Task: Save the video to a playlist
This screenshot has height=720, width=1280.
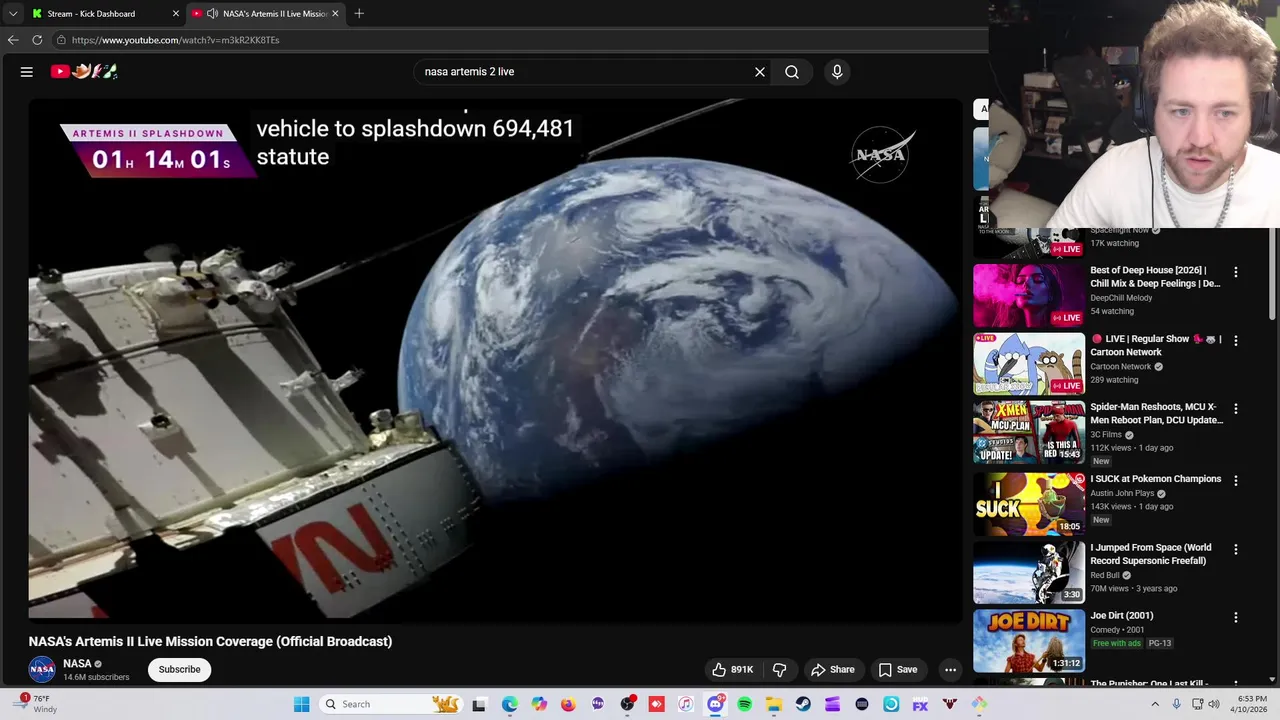Action: (897, 670)
